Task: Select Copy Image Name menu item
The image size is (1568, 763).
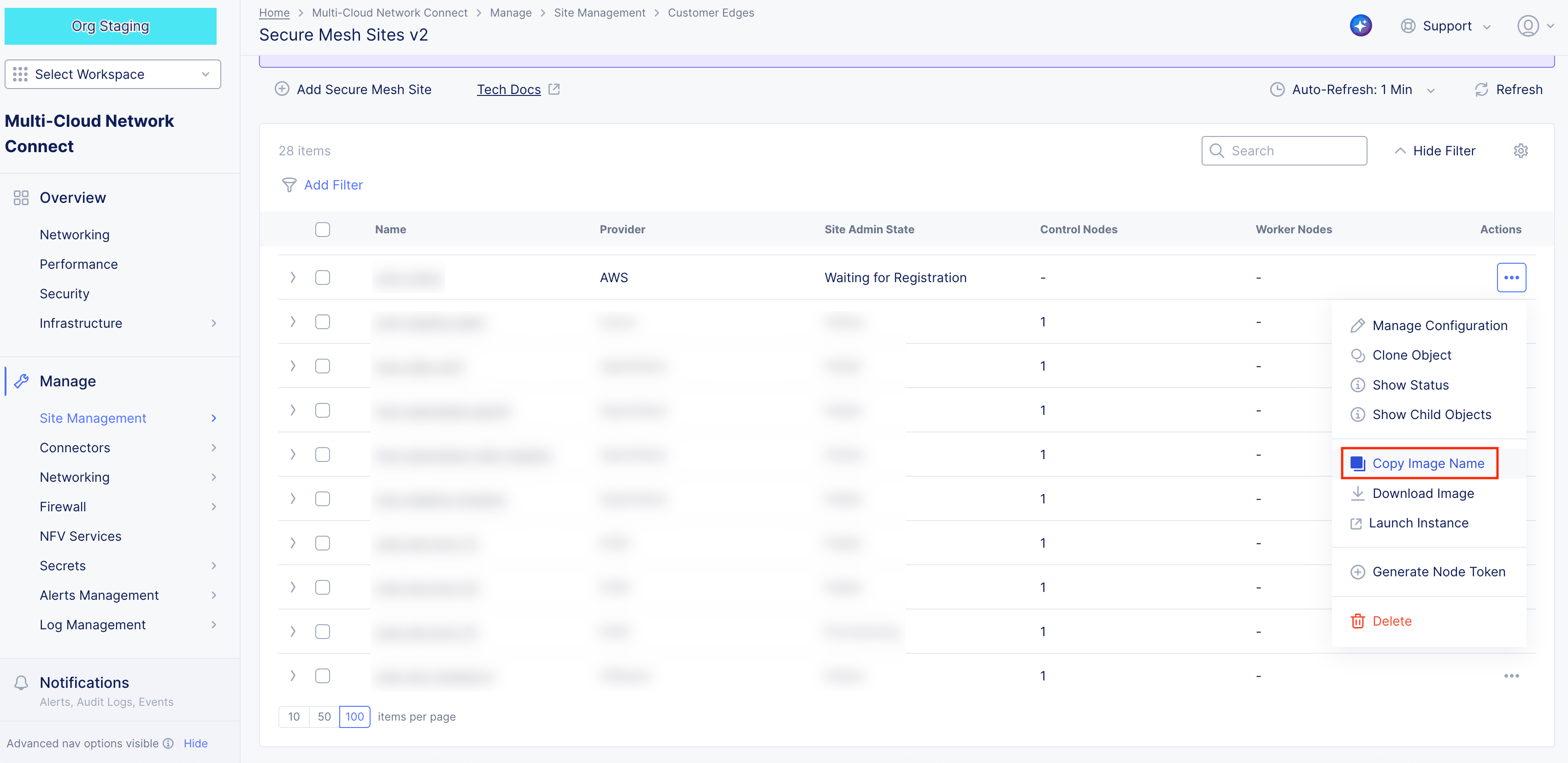Action: (1427, 463)
